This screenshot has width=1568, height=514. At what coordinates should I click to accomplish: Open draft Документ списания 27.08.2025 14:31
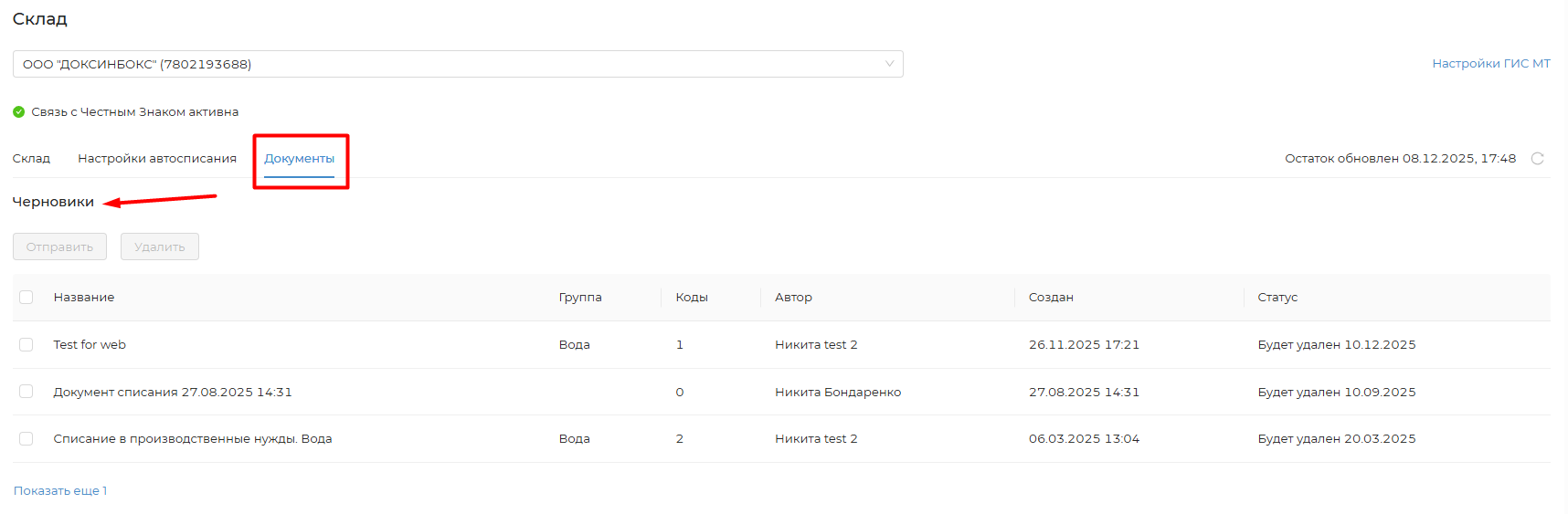click(x=173, y=393)
